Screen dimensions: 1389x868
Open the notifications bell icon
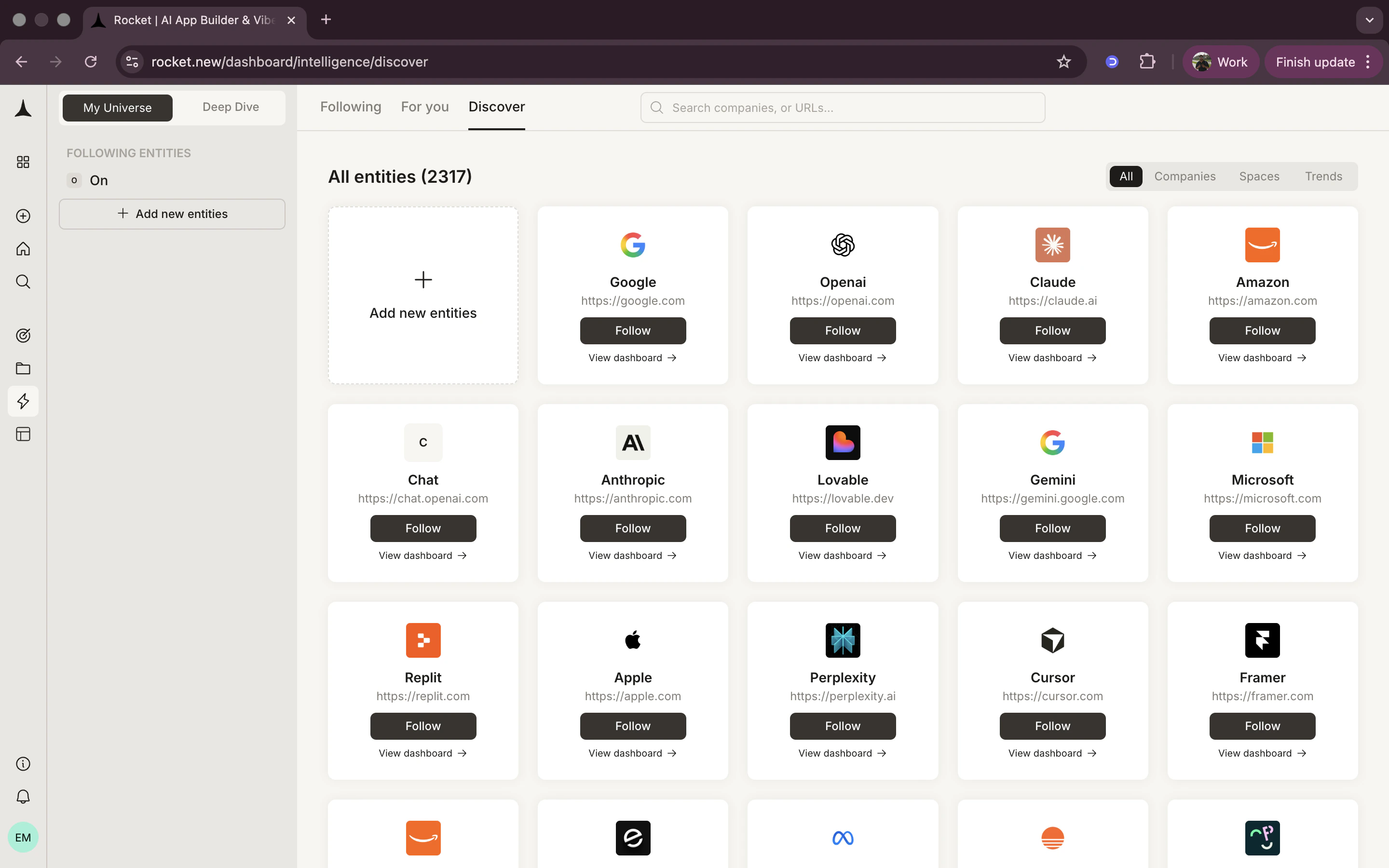click(x=23, y=796)
